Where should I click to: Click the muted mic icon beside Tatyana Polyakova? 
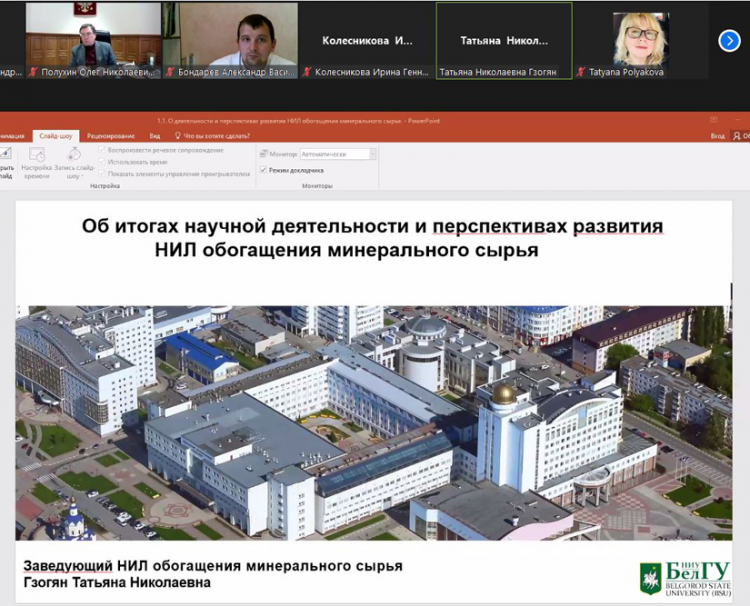pyautogui.click(x=581, y=72)
